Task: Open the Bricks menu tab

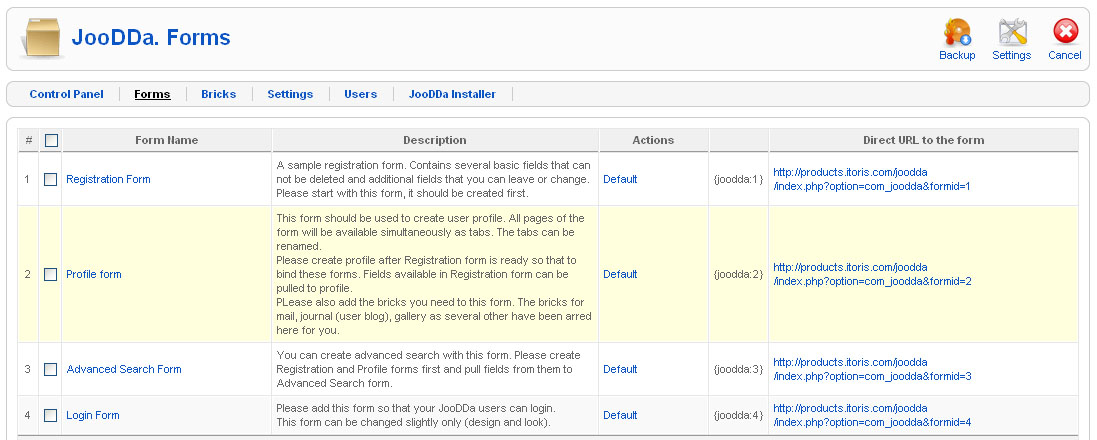Action: tap(218, 94)
